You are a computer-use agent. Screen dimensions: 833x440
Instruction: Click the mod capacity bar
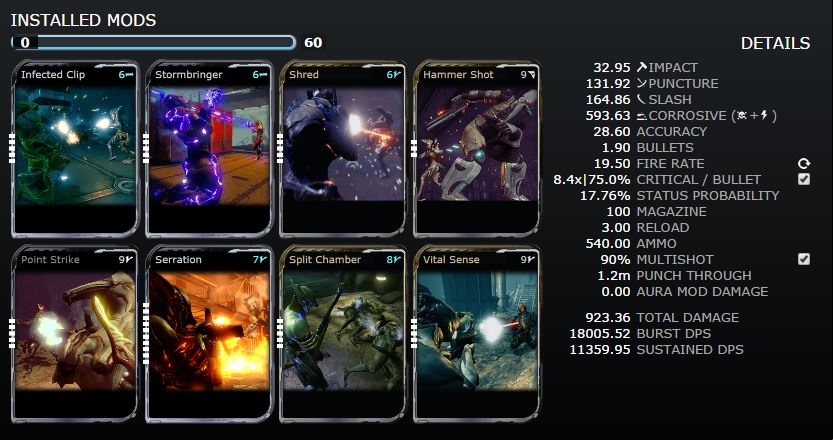(x=153, y=43)
